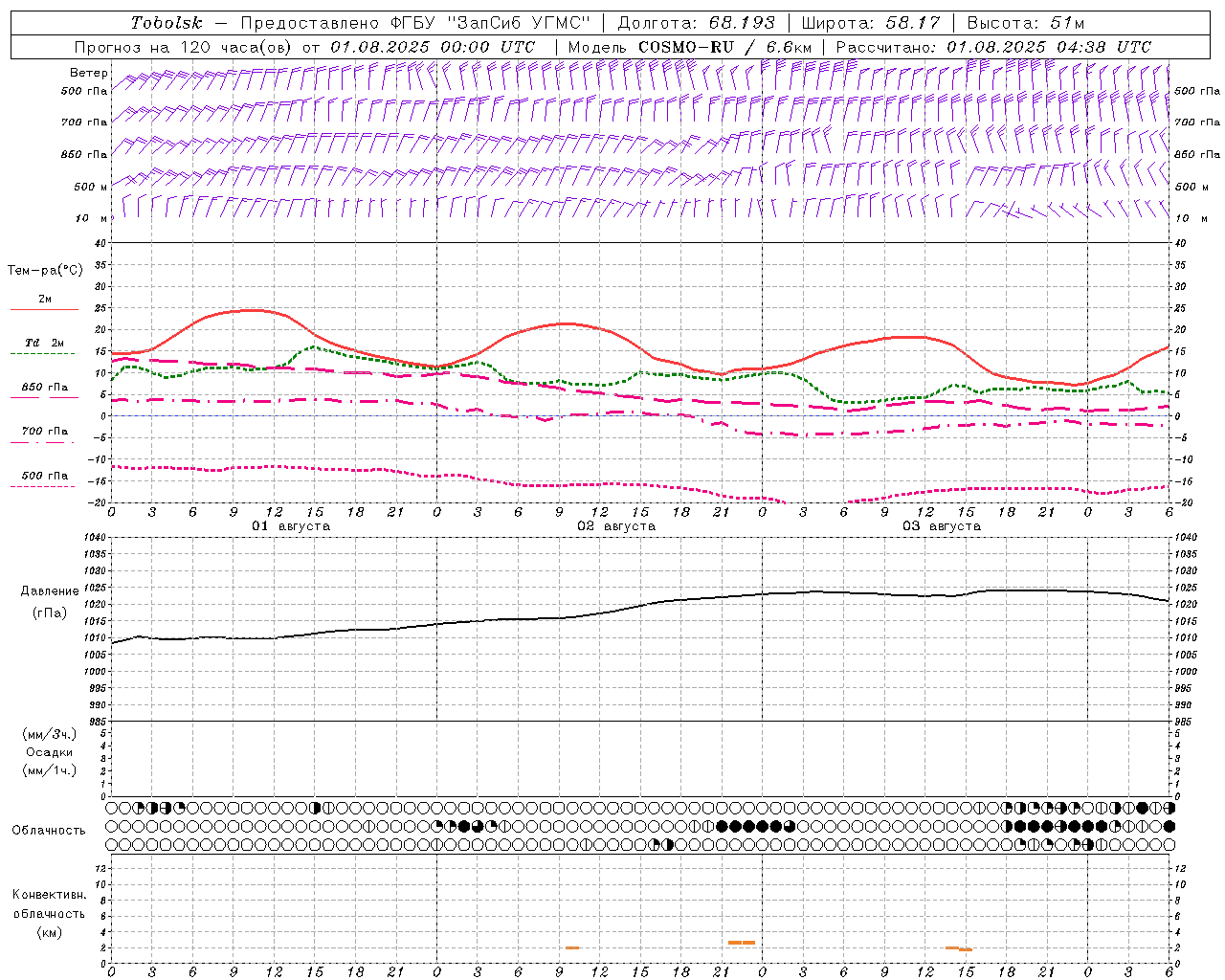Click the black pressure curve line
Viewport: 1225px width, 980px height.
coord(640,608)
